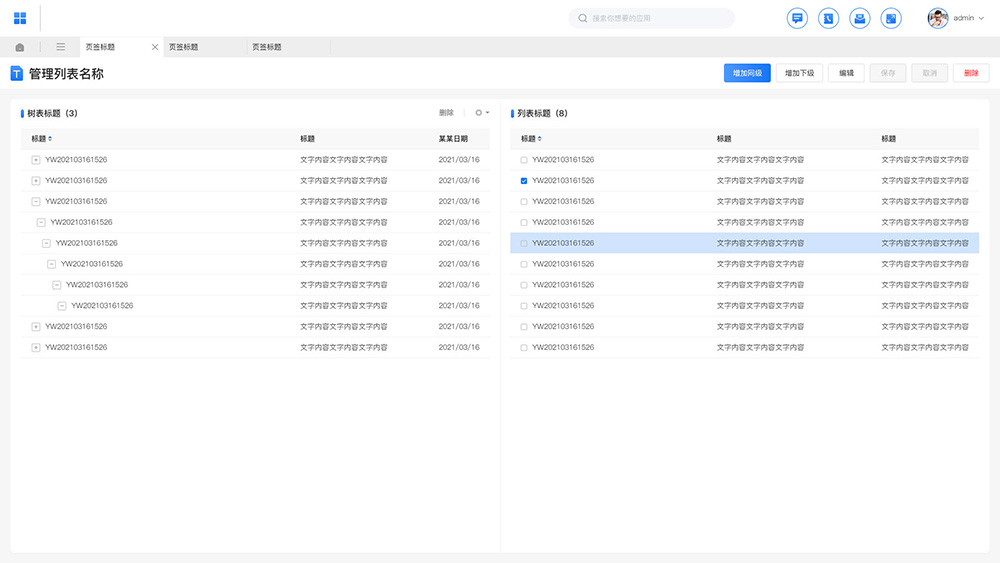Tick the checkbox in the third list row
This screenshot has width=1000, height=563.
tap(524, 201)
